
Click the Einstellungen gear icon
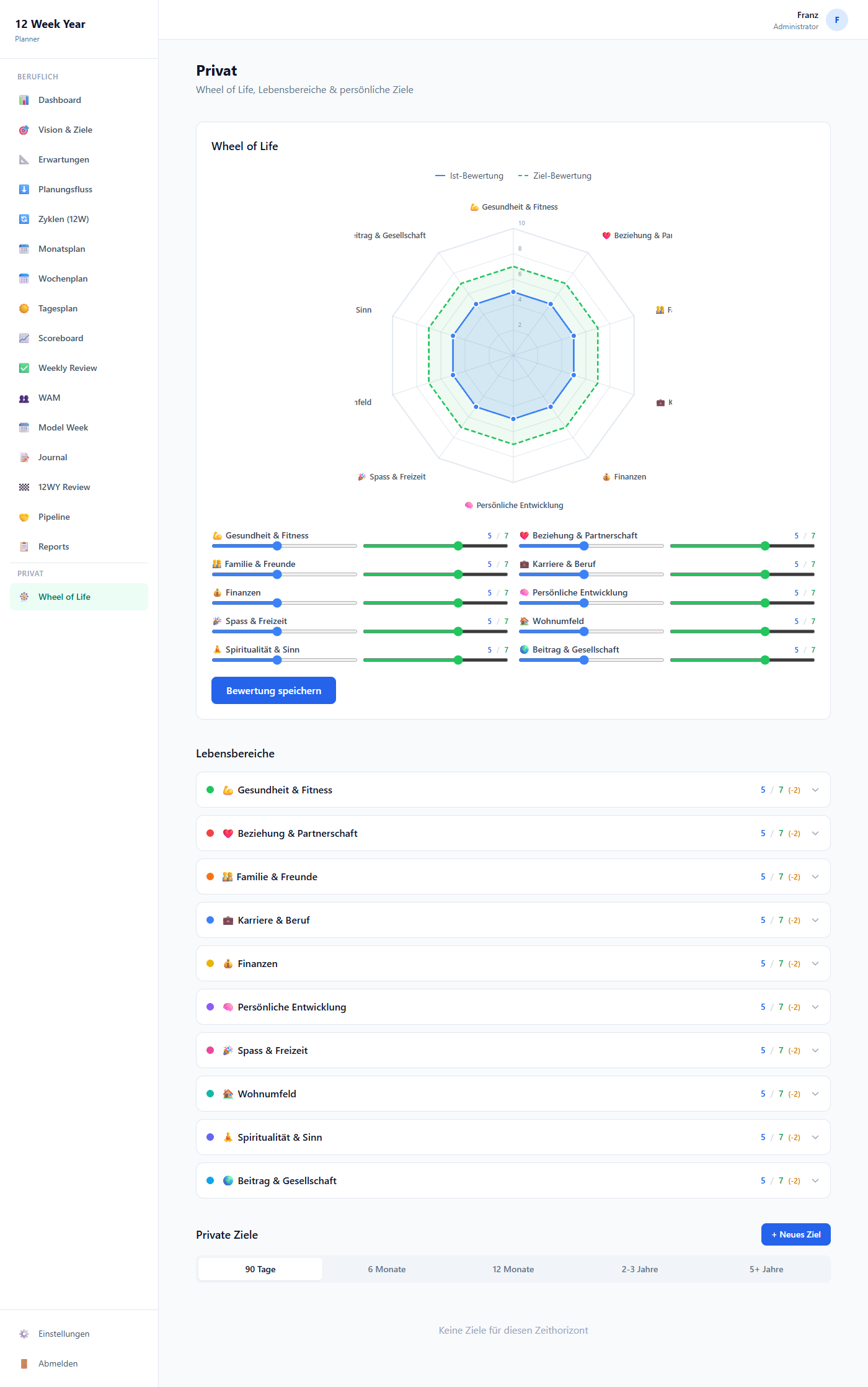(x=24, y=1334)
